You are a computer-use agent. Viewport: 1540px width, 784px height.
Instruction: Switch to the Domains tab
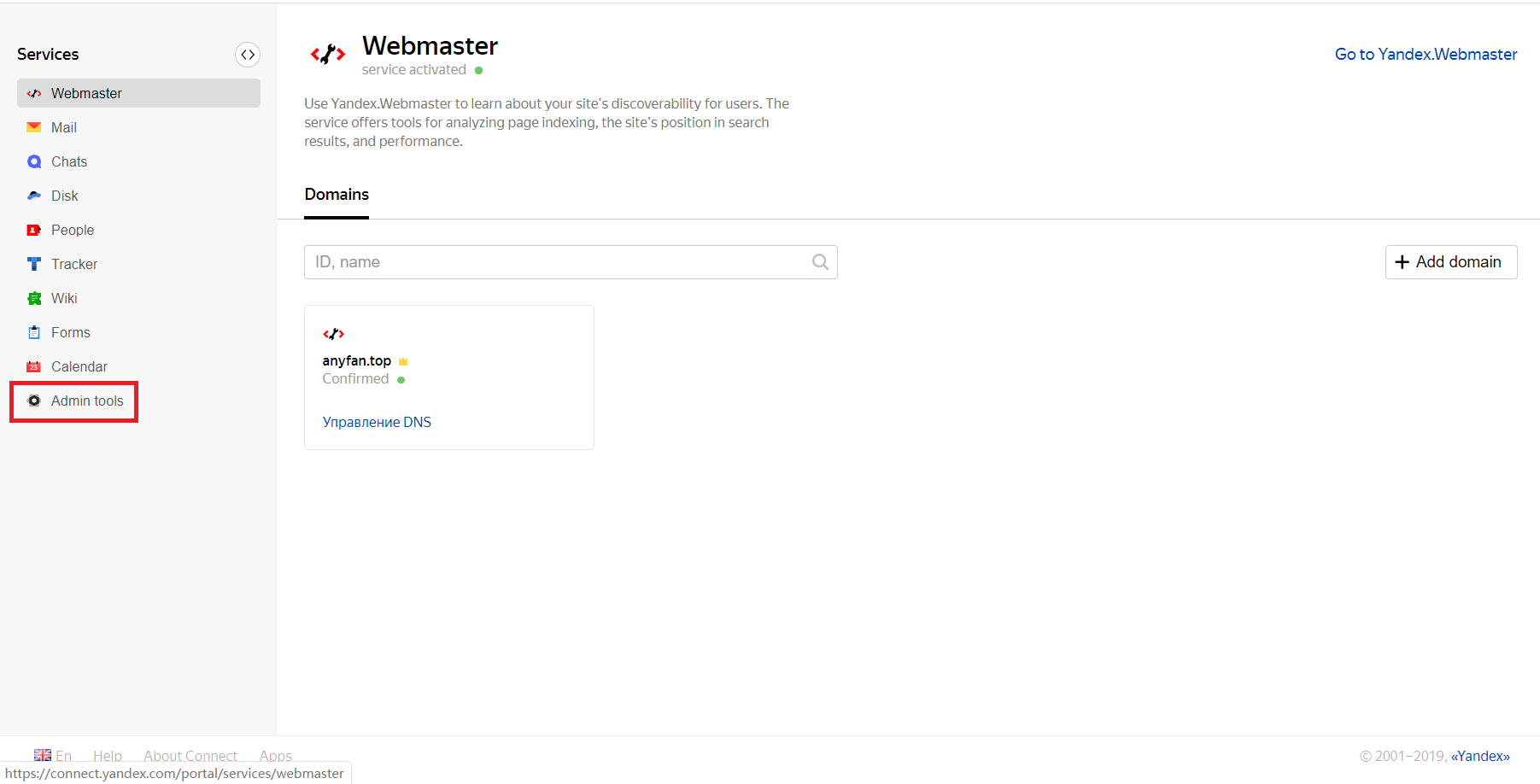coord(337,195)
